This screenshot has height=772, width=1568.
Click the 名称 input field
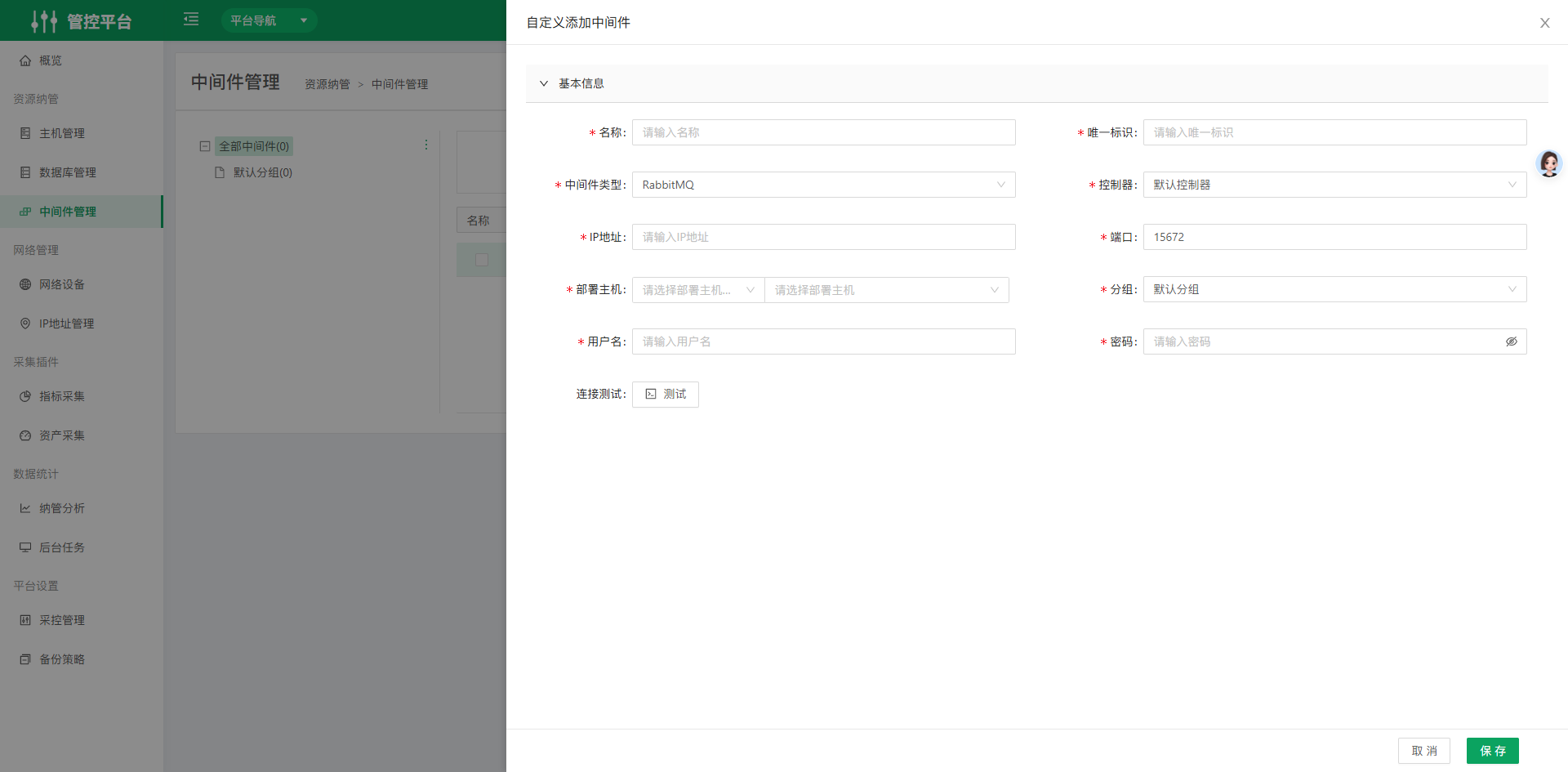tap(823, 132)
